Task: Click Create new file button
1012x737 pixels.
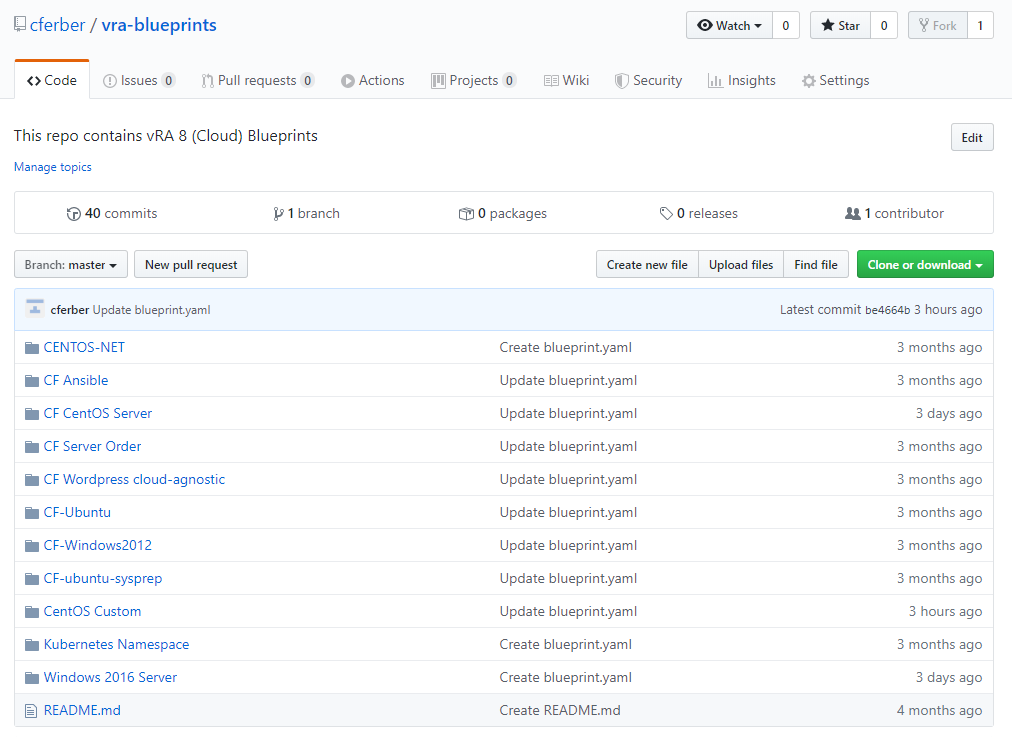Action: 647,265
